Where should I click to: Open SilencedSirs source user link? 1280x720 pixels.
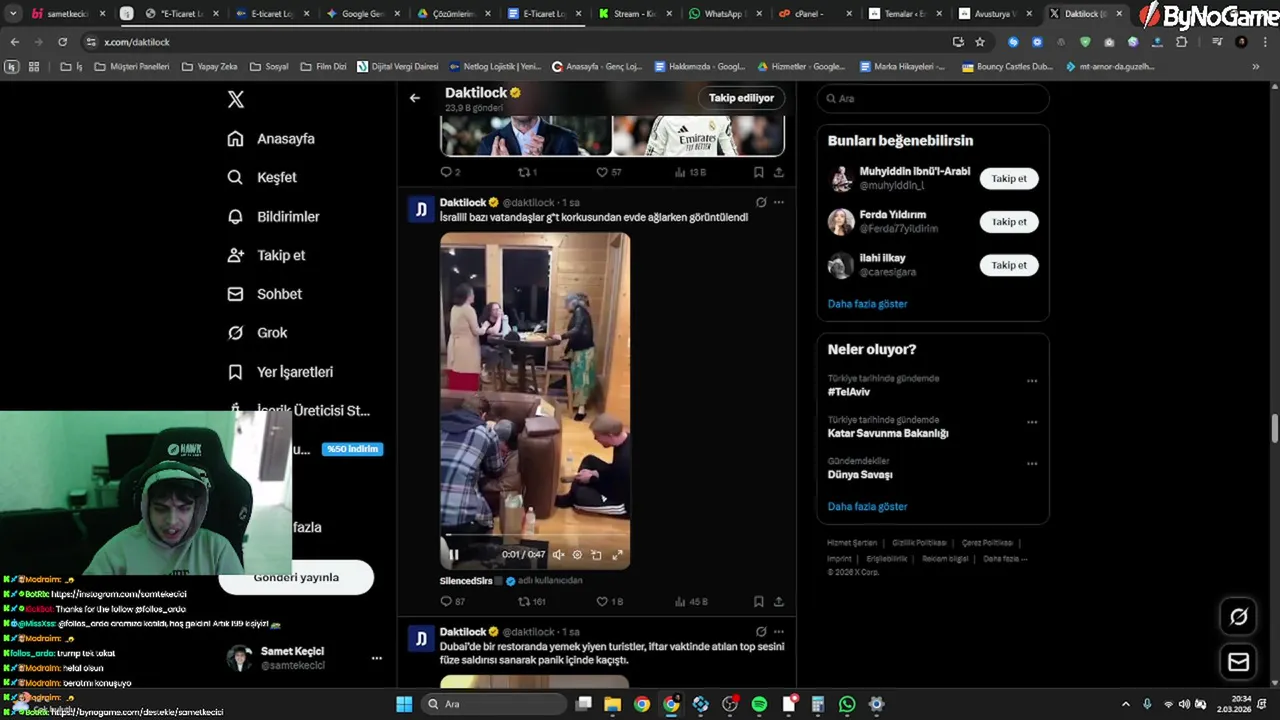466,581
